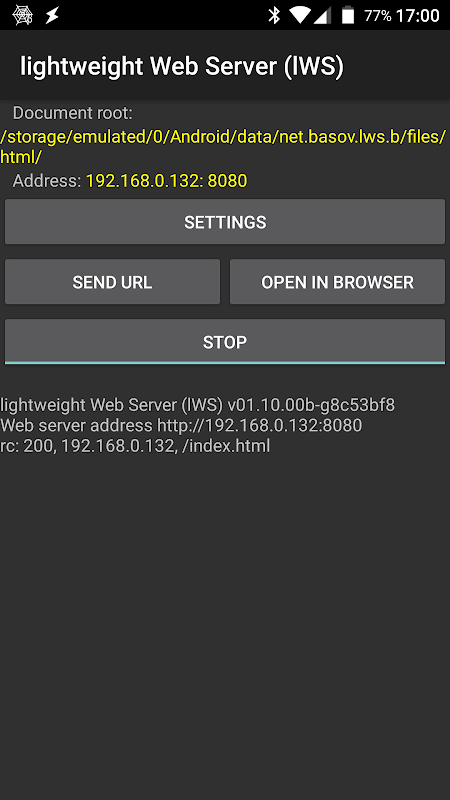Tap the spider web notification icon
The height and width of the screenshot is (800, 450).
click(22, 15)
